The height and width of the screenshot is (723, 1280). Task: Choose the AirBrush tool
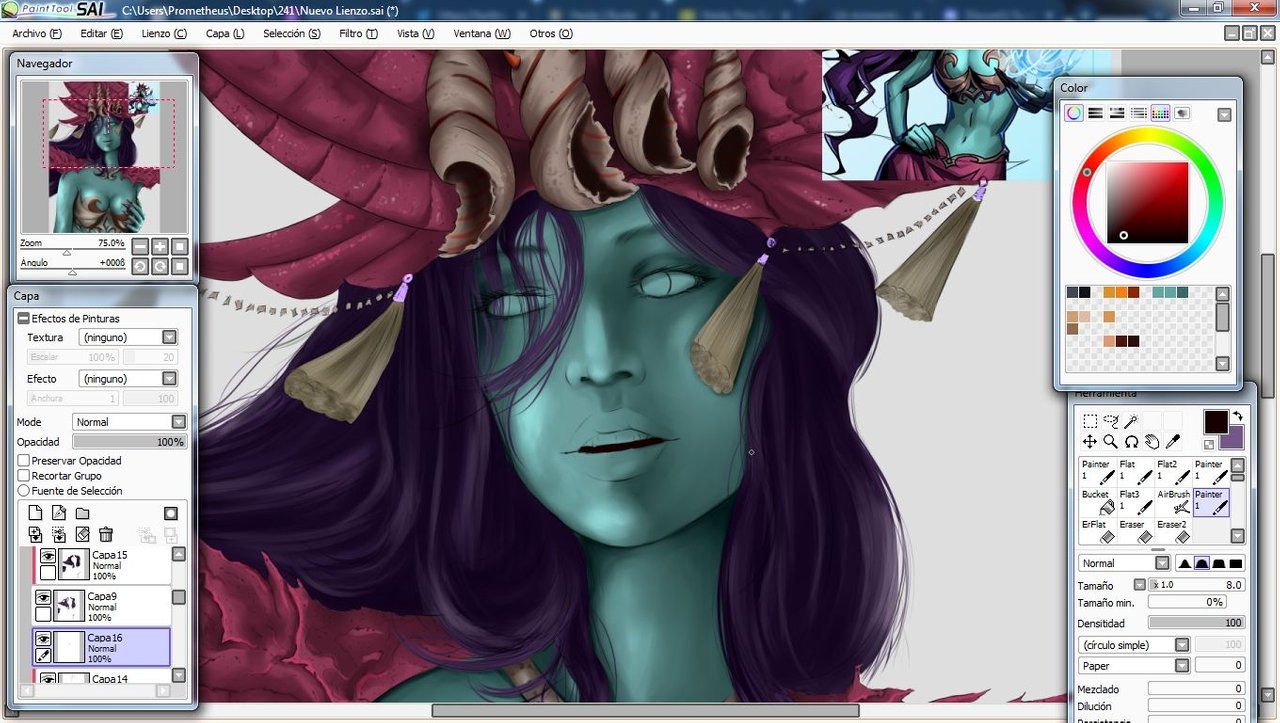[x=1173, y=501]
